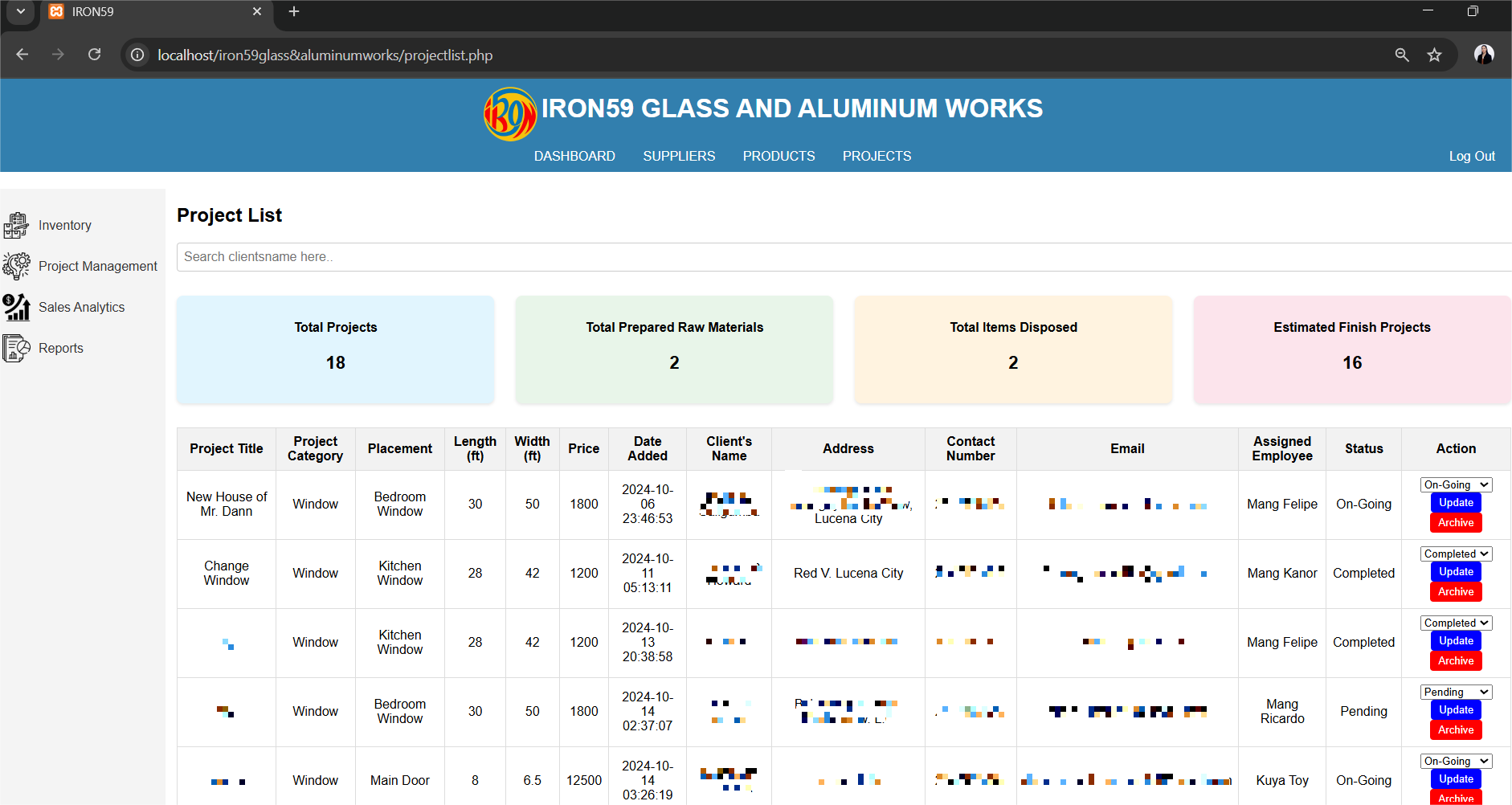
Task: Reload the page
Action: [x=95, y=55]
